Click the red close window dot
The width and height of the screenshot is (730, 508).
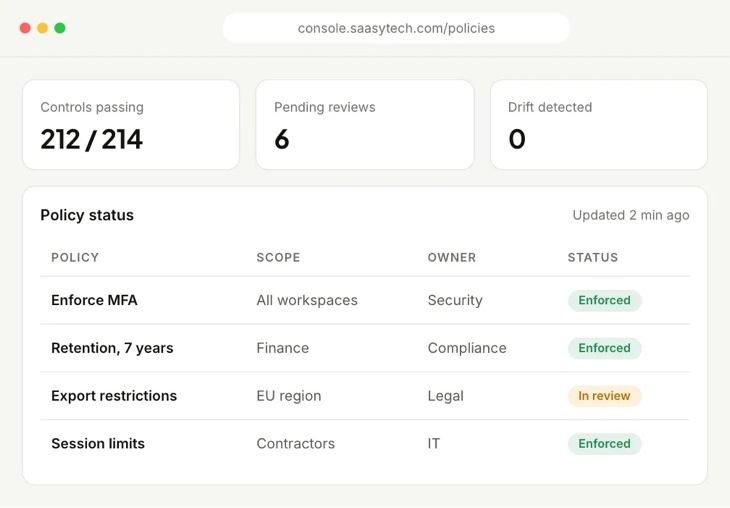click(x=25, y=28)
